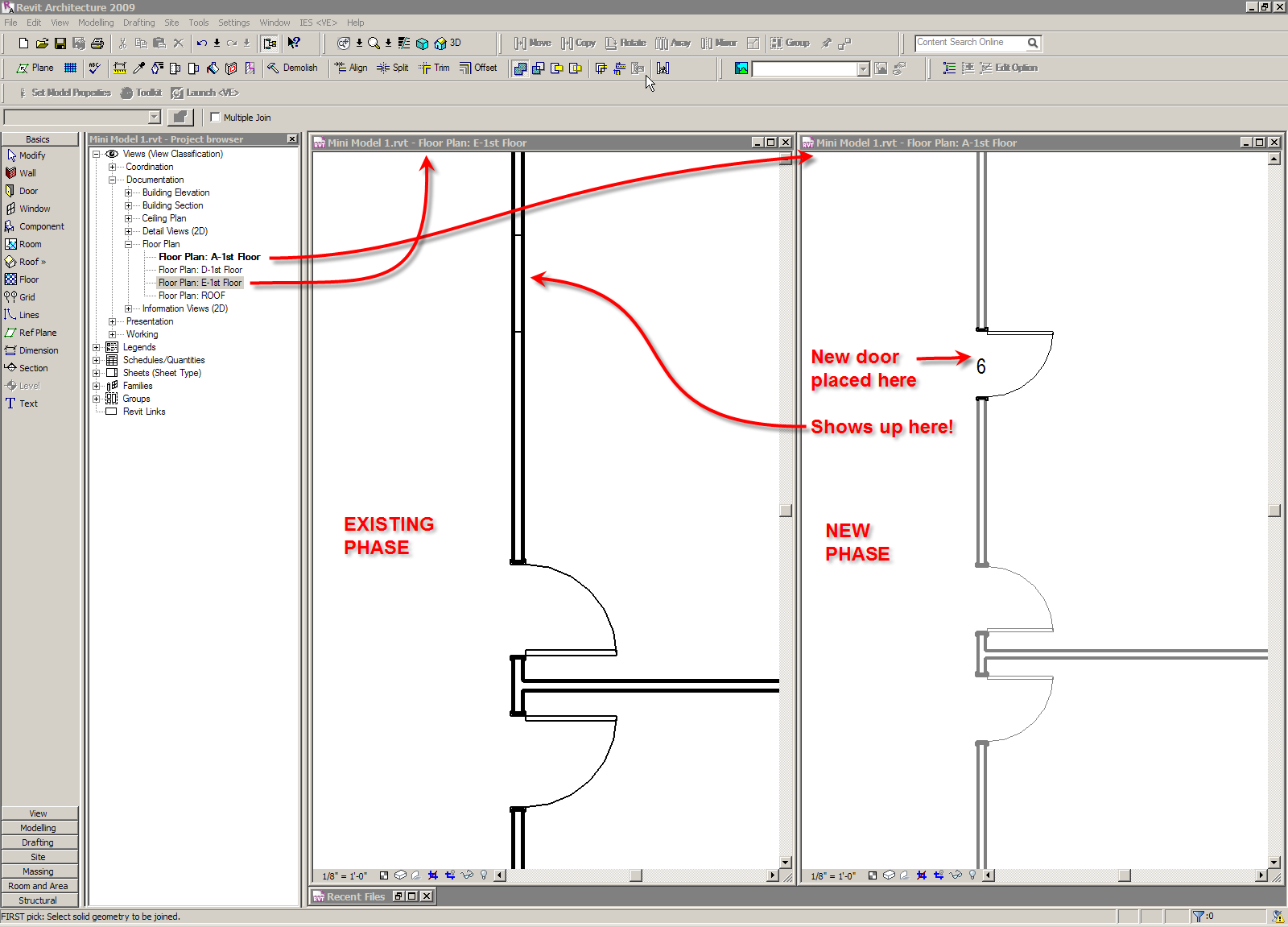Select the Text tool in Basics

(22, 403)
